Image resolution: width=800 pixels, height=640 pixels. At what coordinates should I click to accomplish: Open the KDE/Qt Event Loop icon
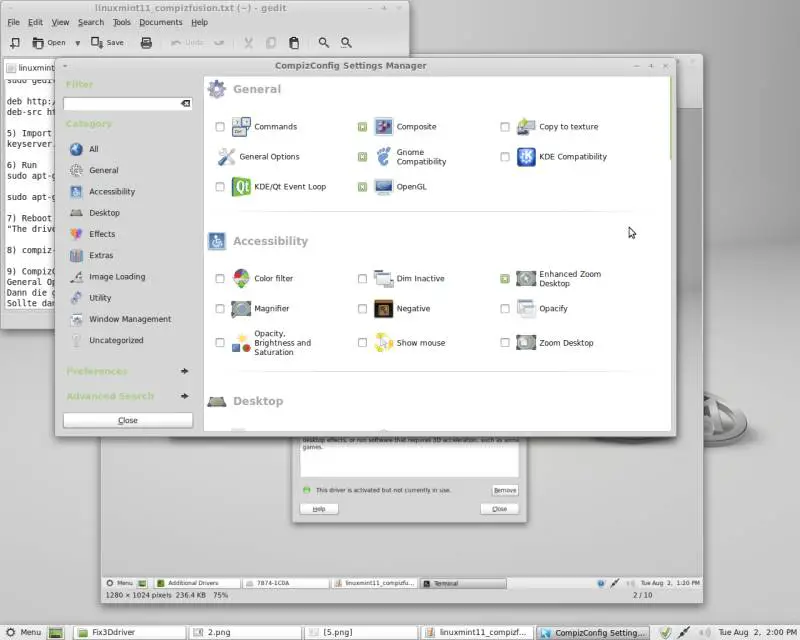[241, 187]
